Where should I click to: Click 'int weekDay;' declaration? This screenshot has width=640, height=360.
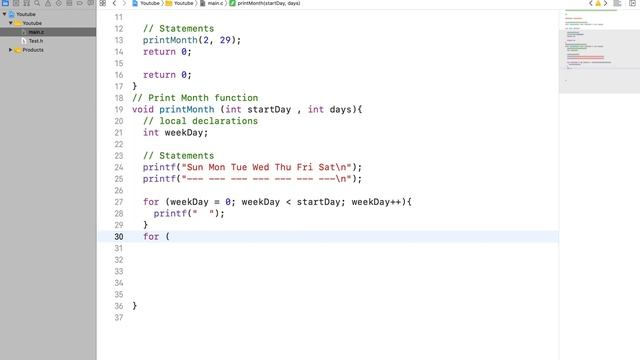click(175, 133)
